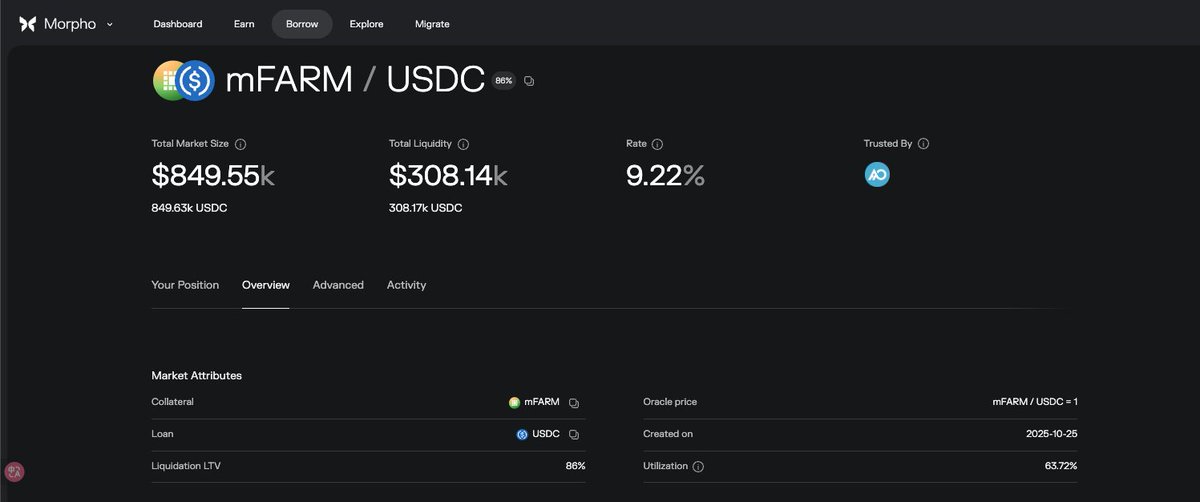
Task: Click the 86% LLTV badge
Action: [x=503, y=80]
